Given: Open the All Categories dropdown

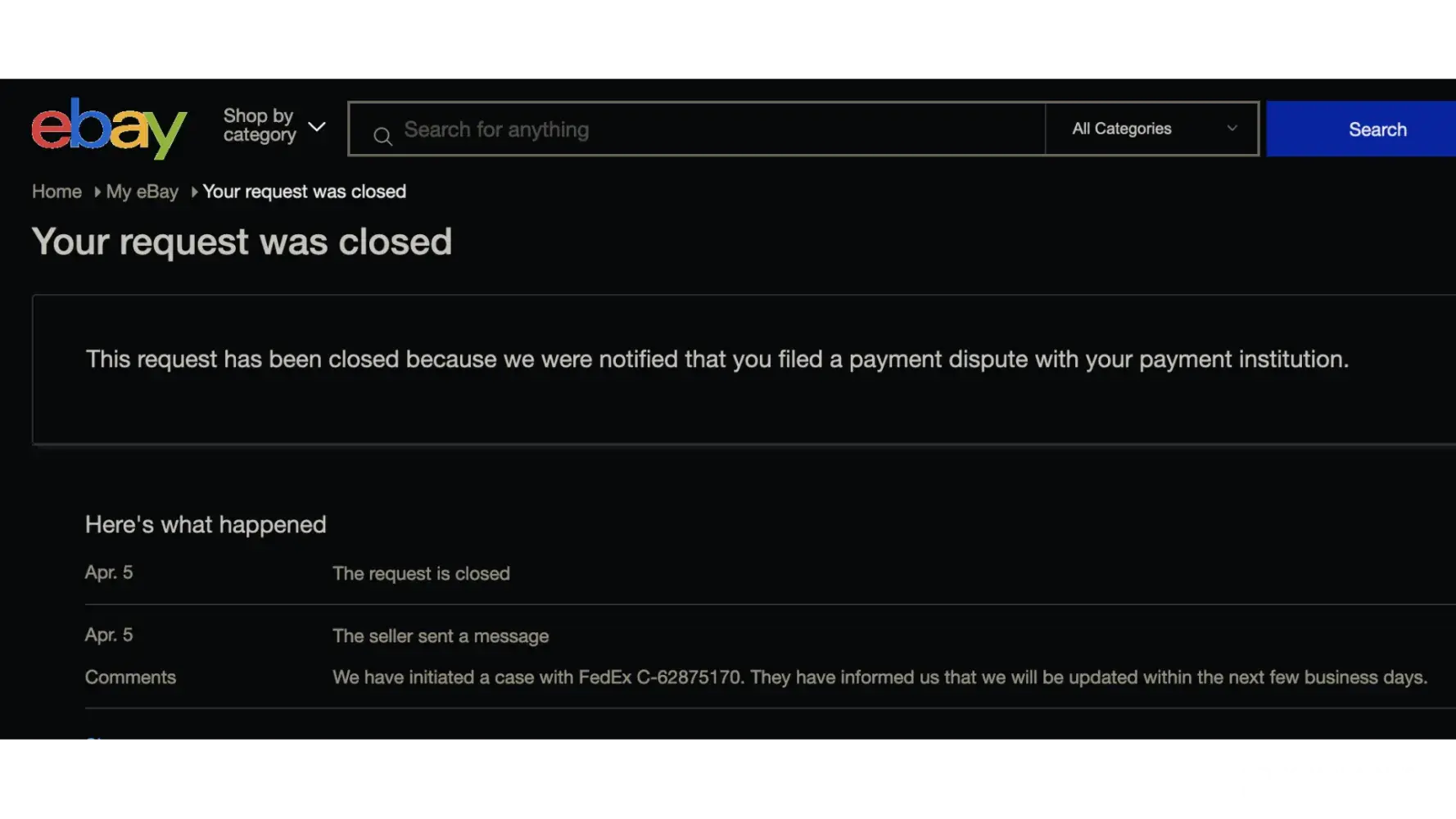Looking at the screenshot, I should (x=1122, y=129).
